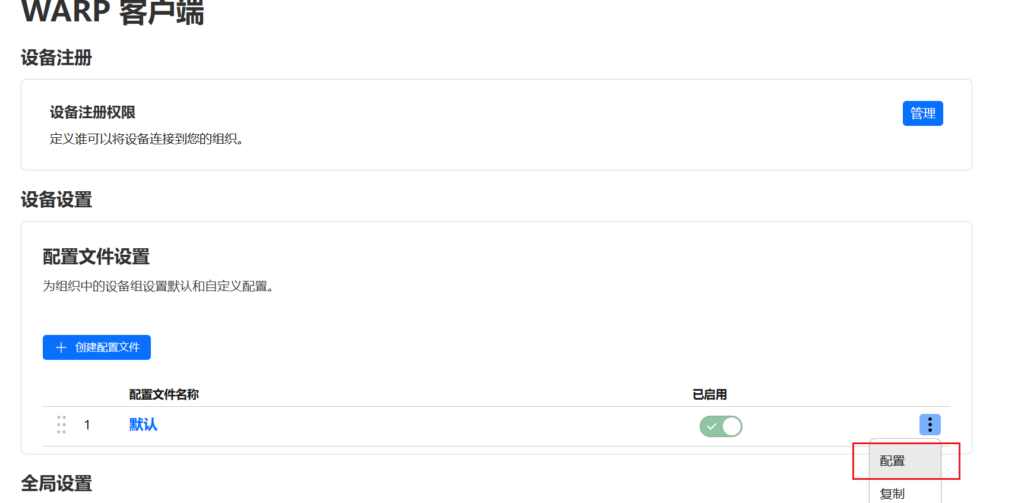Click the 定义谁可以将设备连接到您的组织 description
1024x503 pixels.
point(147,139)
